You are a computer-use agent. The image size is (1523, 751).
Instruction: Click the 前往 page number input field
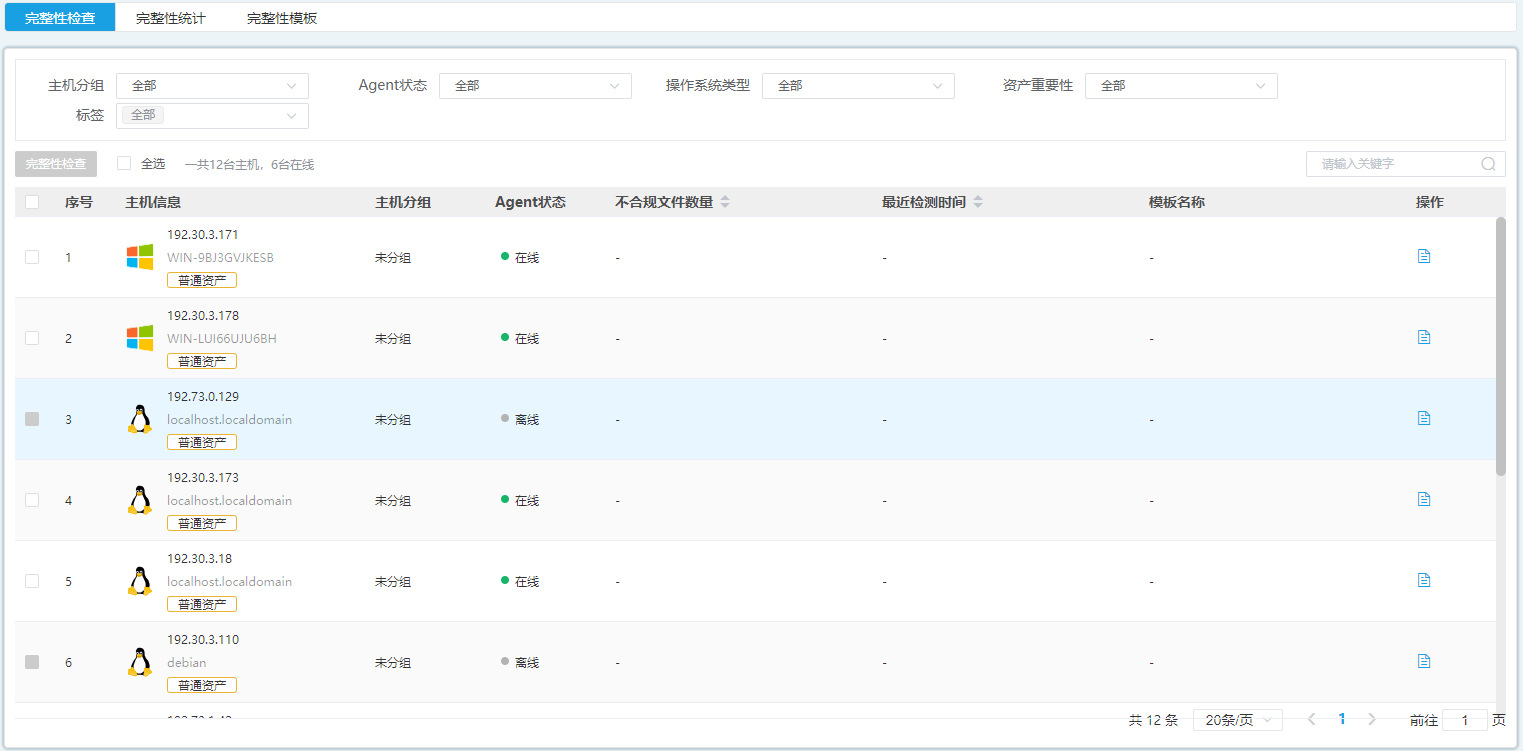(x=1465, y=720)
